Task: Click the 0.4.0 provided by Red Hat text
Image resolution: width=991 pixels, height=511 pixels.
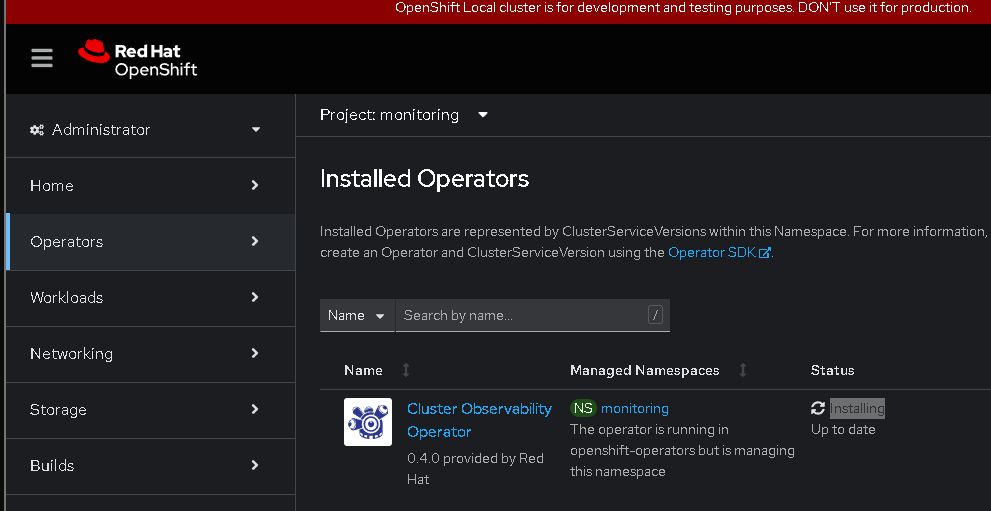Action: [x=475, y=469]
